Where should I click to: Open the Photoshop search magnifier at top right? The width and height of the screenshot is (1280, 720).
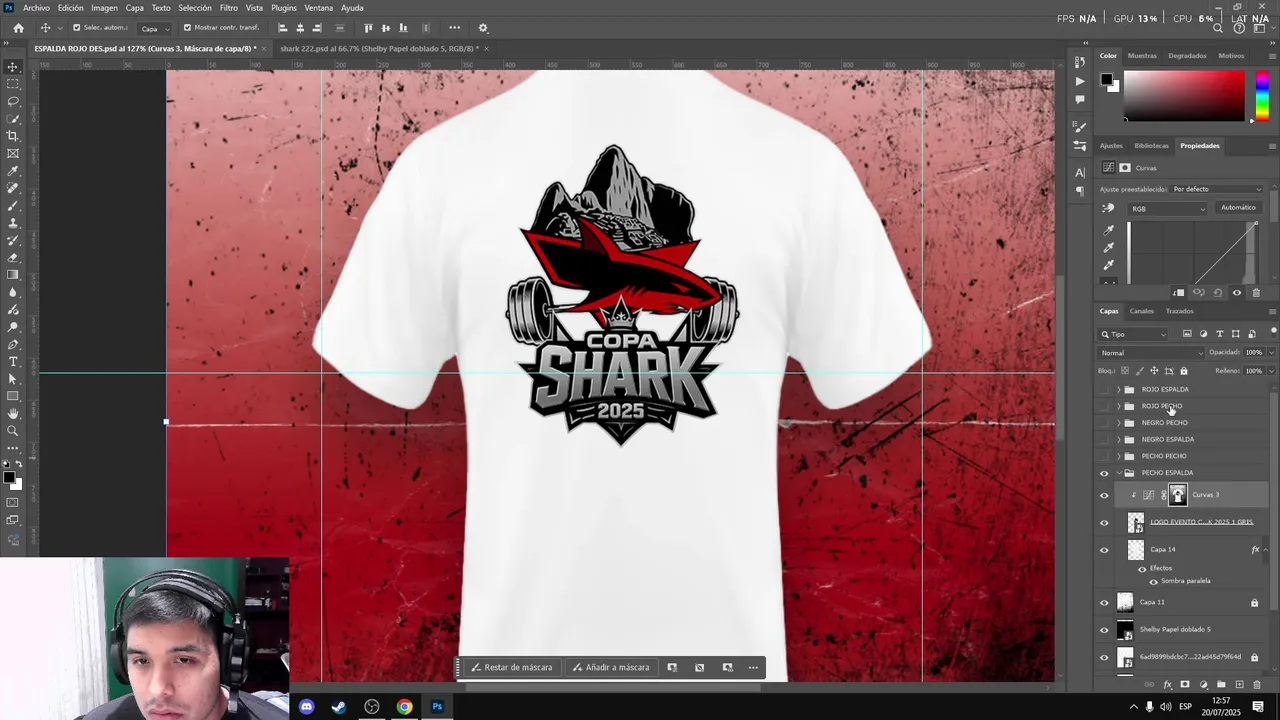point(1218,28)
